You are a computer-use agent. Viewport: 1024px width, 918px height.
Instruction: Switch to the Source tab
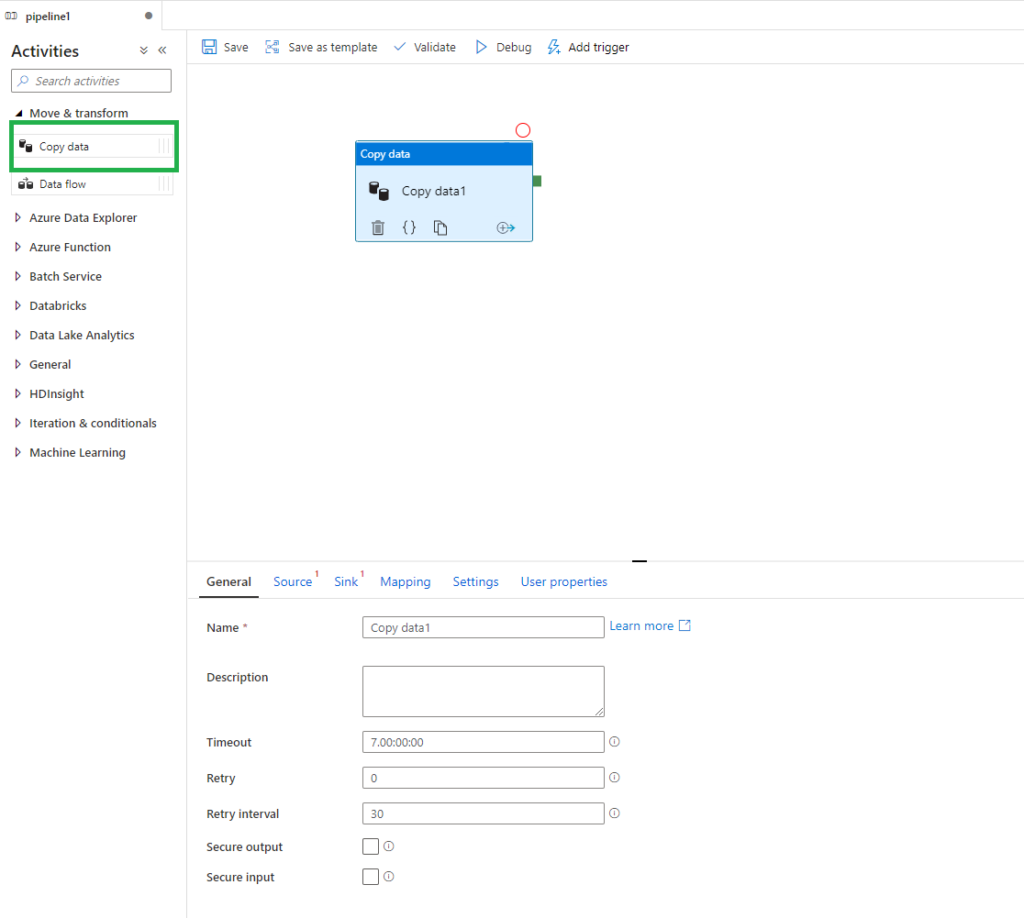(x=292, y=582)
